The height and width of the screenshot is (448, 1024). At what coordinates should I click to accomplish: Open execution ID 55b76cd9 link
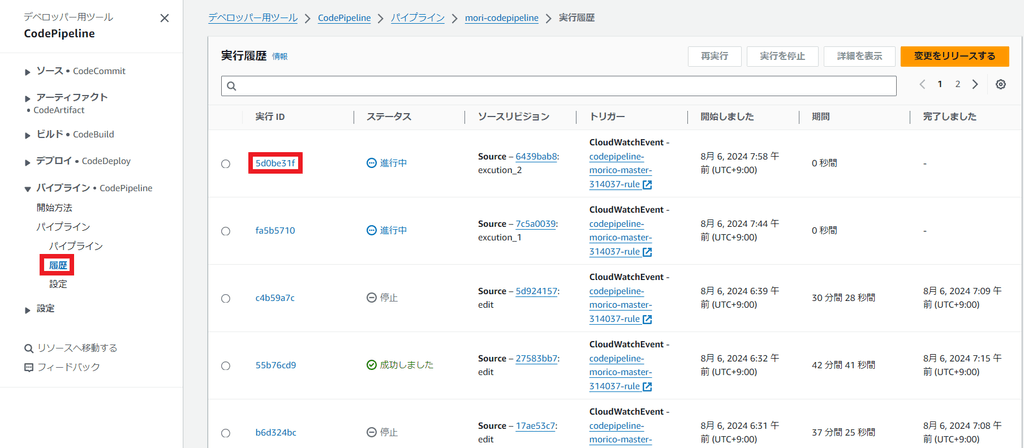click(x=276, y=365)
